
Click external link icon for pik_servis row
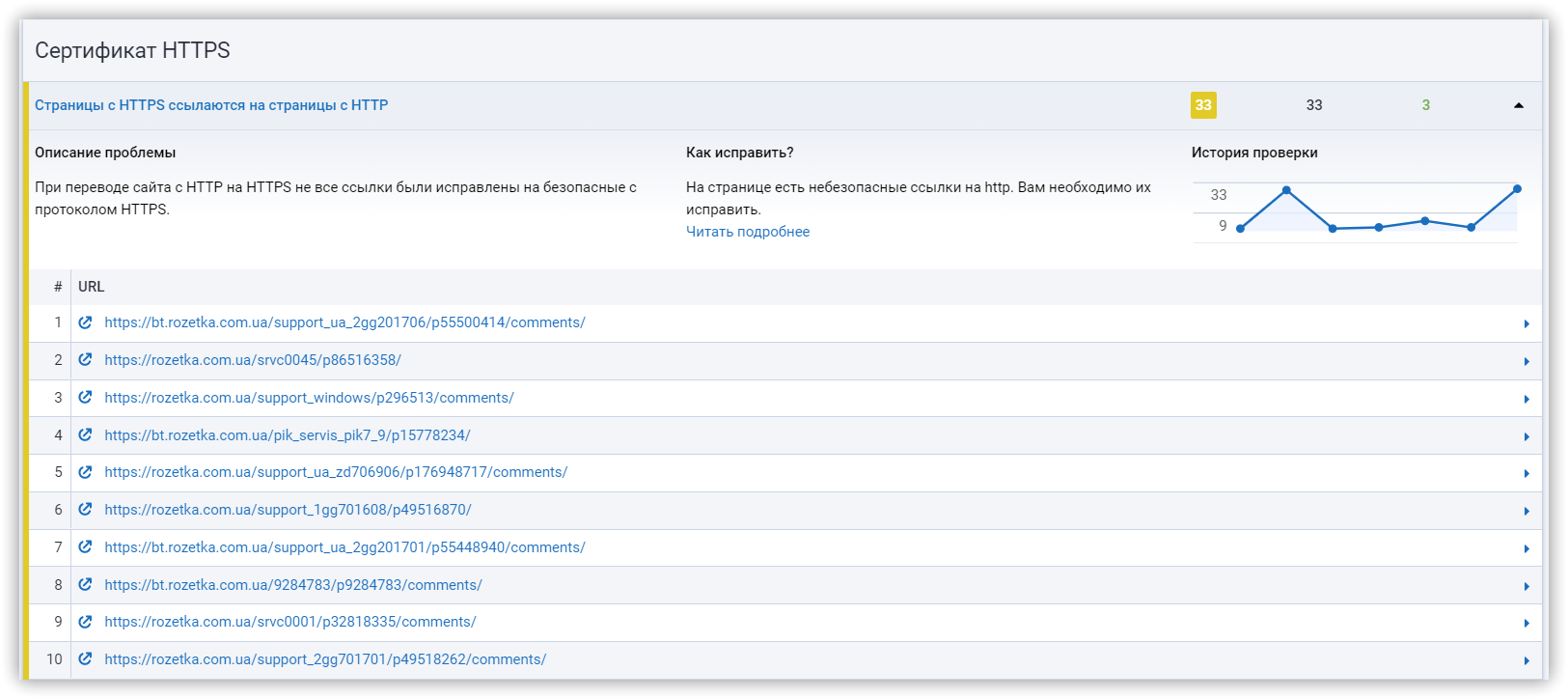[x=85, y=435]
